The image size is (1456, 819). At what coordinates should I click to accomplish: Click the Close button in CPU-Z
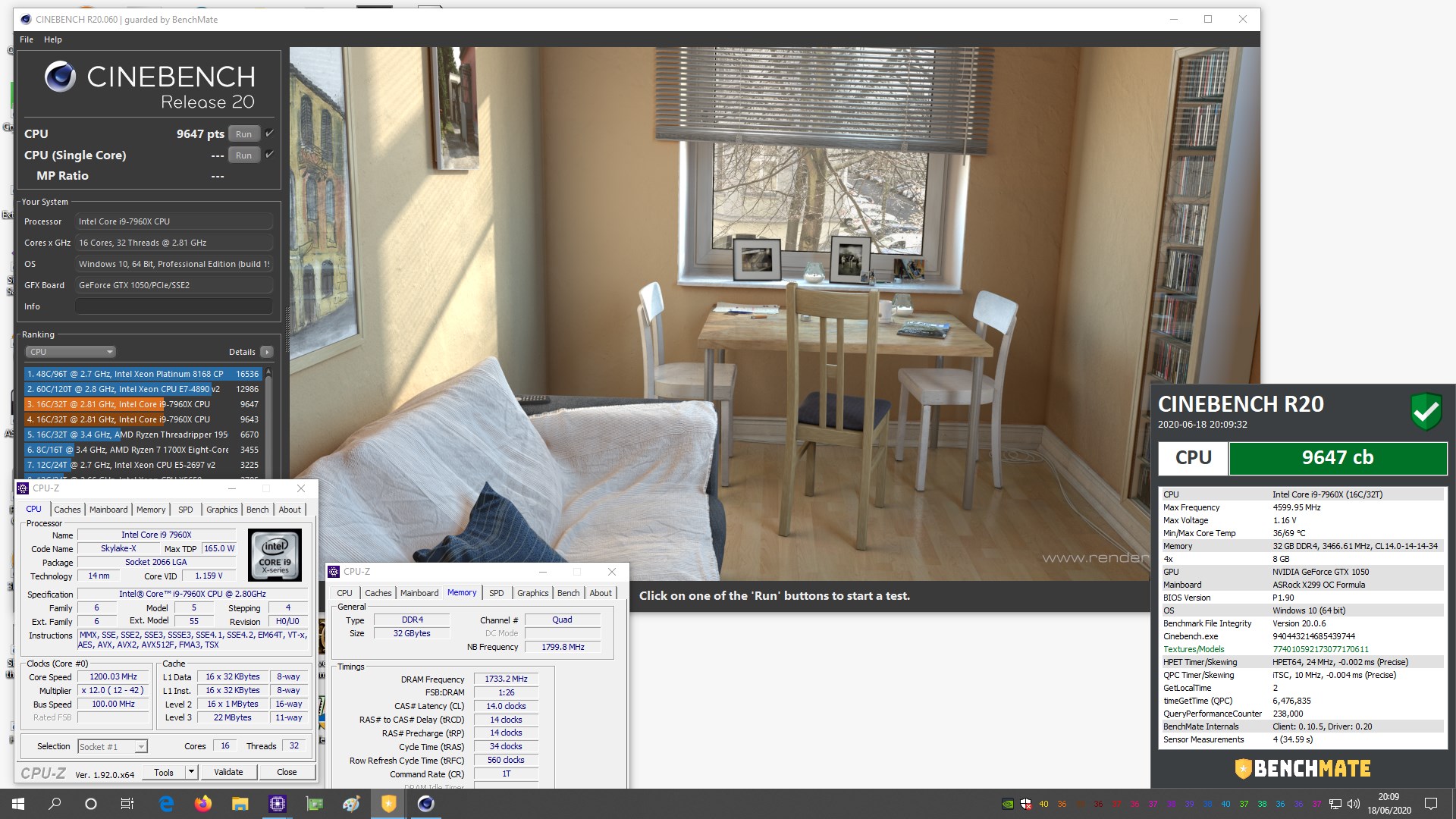pyautogui.click(x=287, y=772)
